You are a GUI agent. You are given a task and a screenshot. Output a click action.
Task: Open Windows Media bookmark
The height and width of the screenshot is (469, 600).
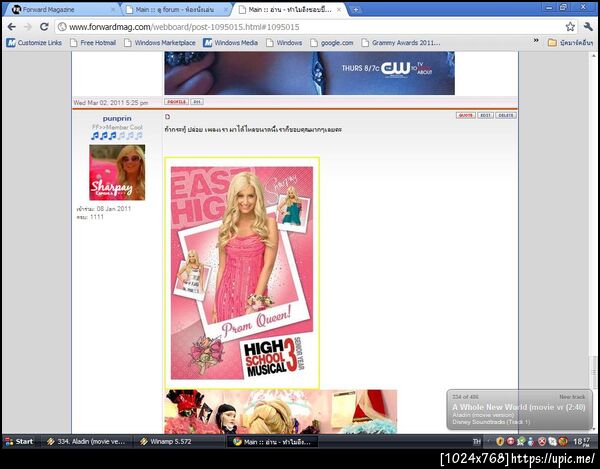tap(230, 43)
